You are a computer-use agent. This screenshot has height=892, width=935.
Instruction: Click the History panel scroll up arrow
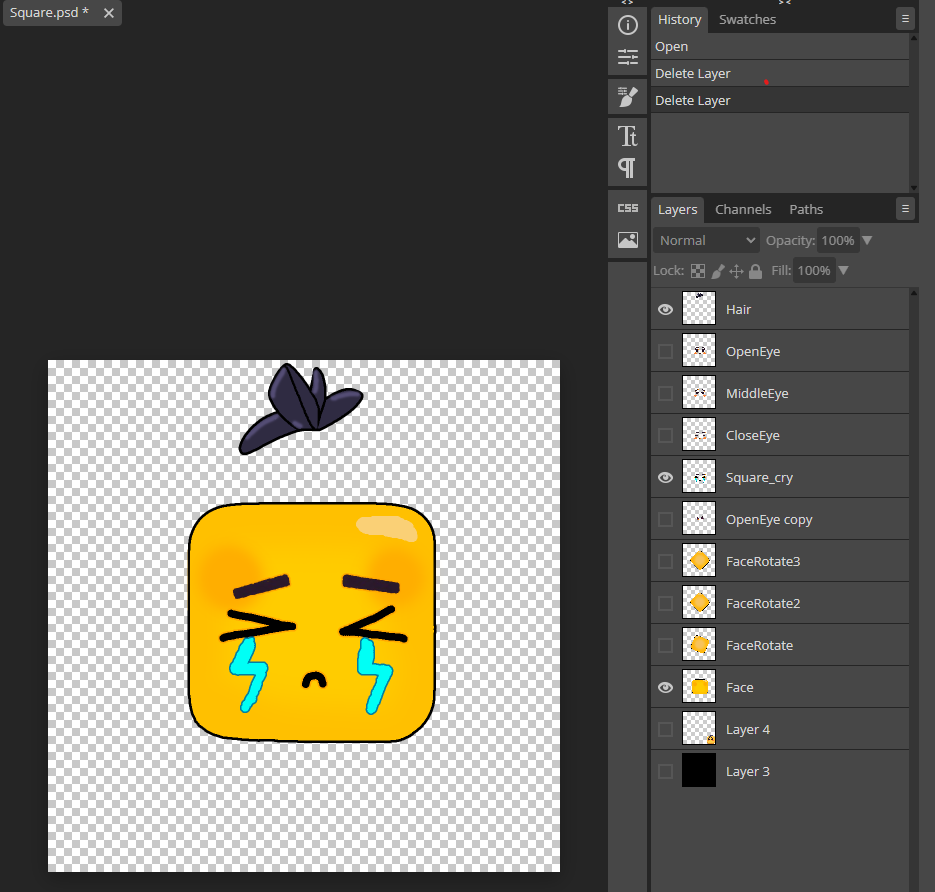click(914, 38)
